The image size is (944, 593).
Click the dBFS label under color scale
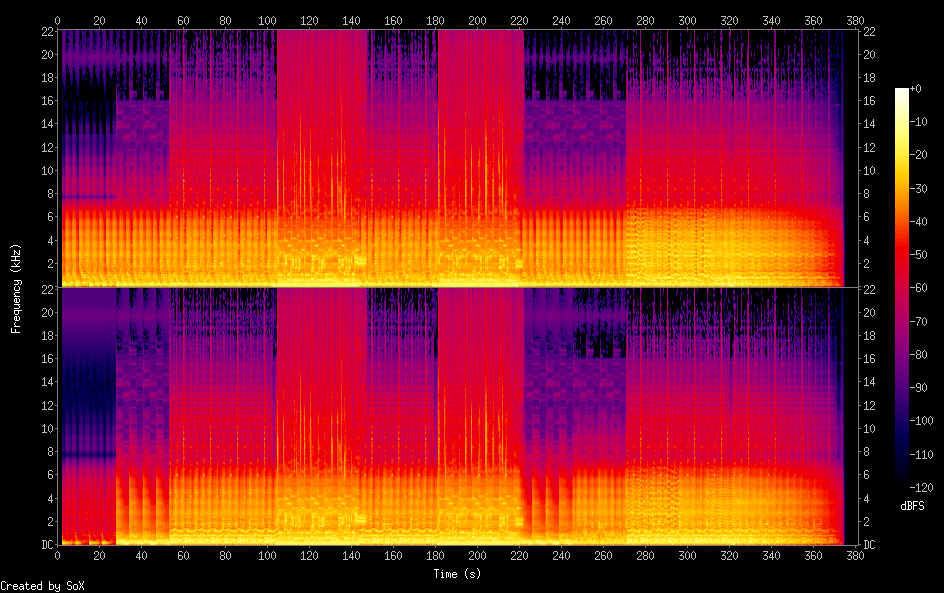912,507
